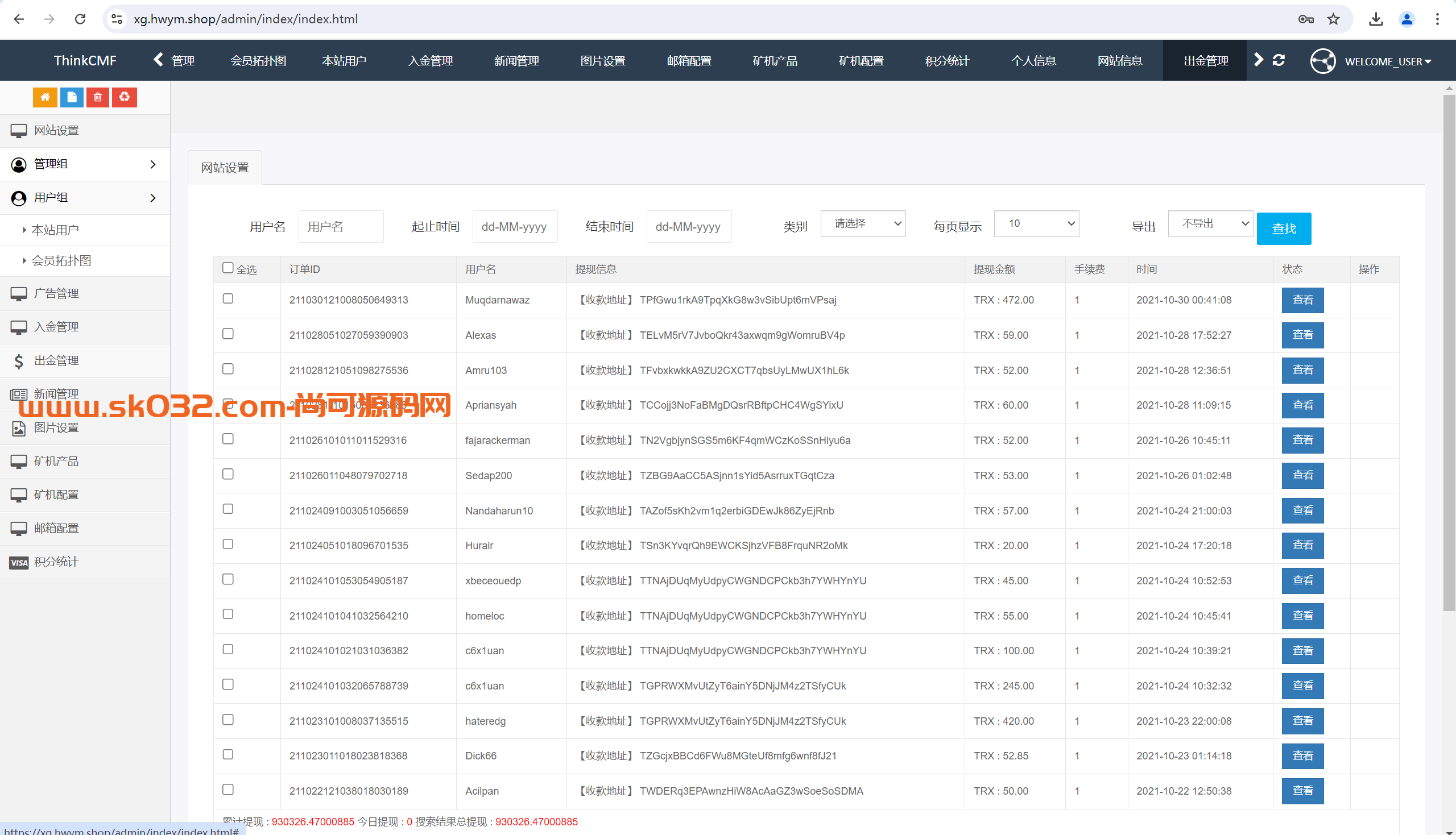This screenshot has height=835, width=1456.
Task: Toggle the 全选 select-all checkbox
Action: tap(227, 268)
